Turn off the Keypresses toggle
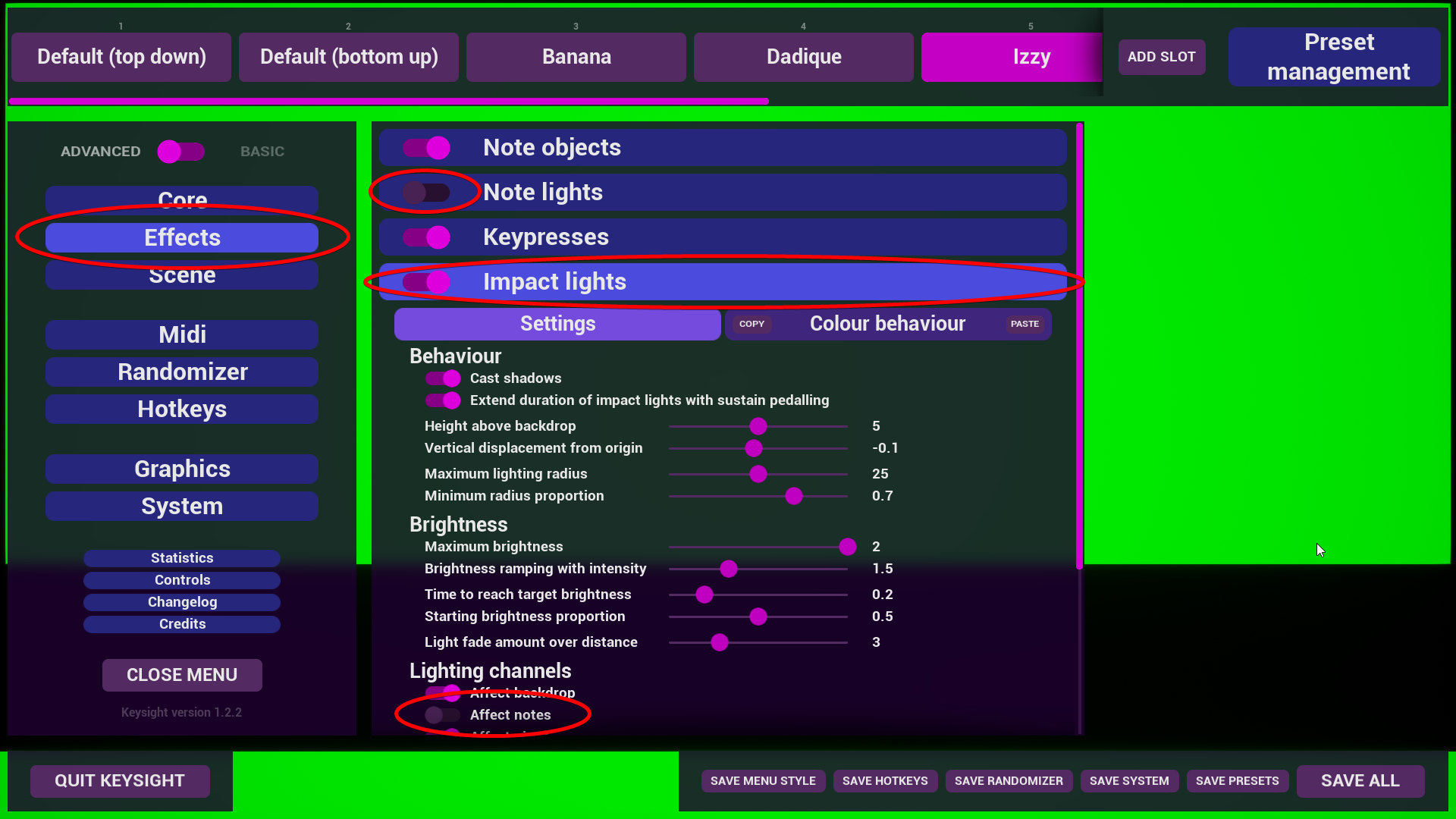 [x=425, y=237]
